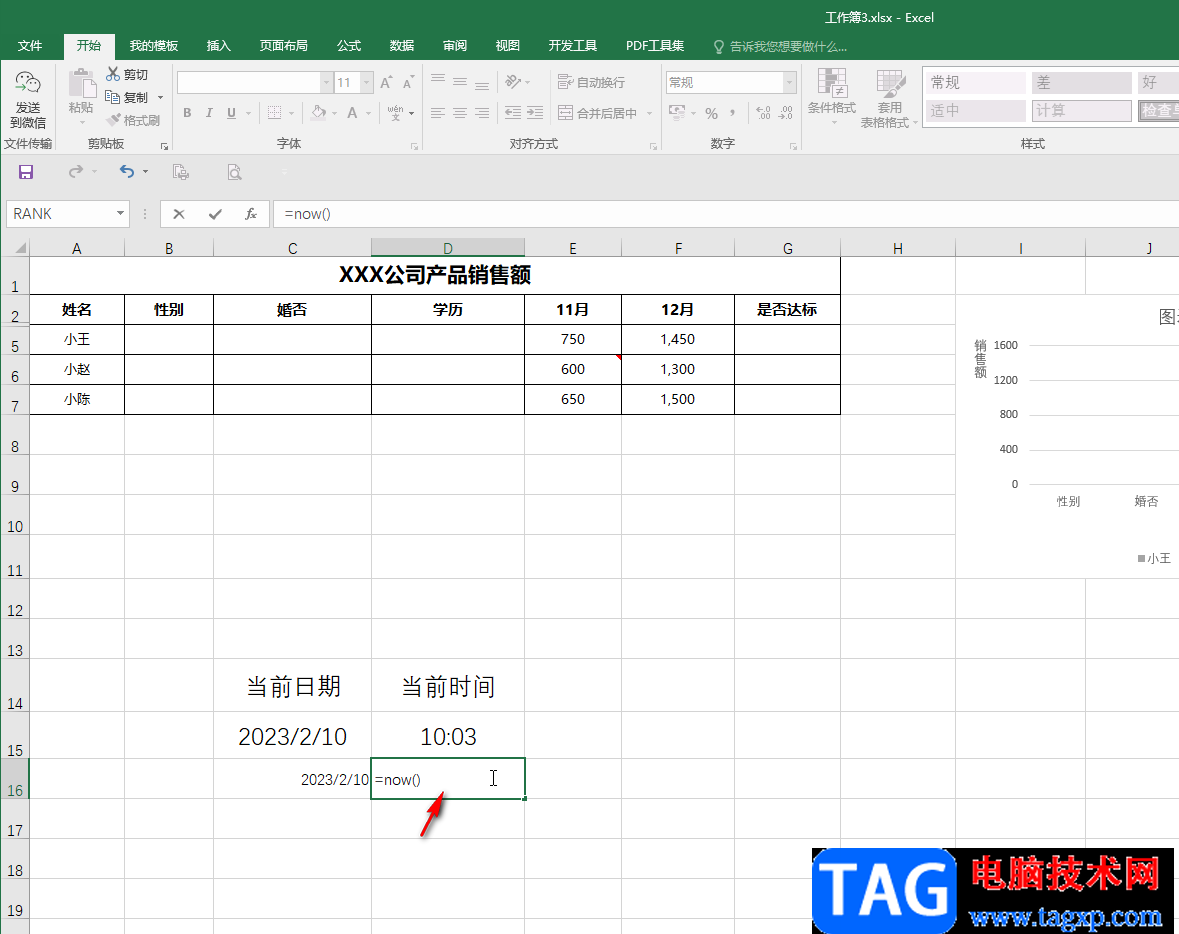Center text horizontally
This screenshot has width=1179, height=934.
[459, 113]
